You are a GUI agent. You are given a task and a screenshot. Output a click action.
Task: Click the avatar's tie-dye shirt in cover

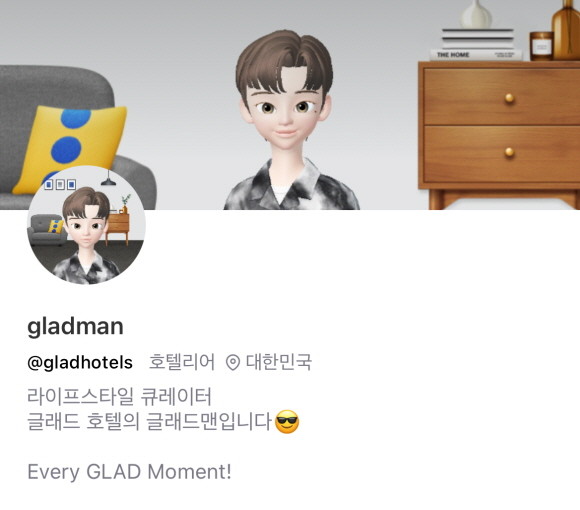coord(292,185)
